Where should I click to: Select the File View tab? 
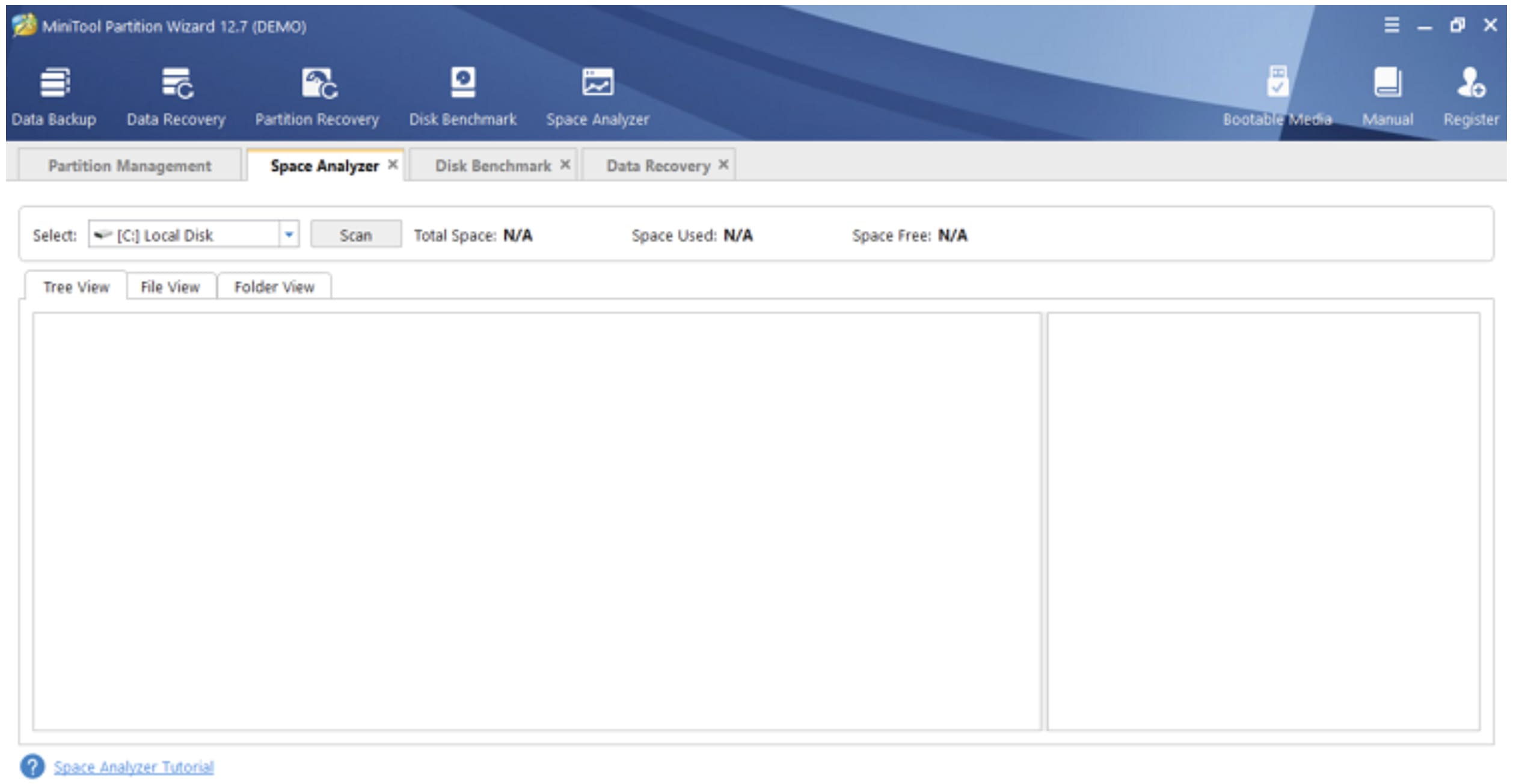170,287
